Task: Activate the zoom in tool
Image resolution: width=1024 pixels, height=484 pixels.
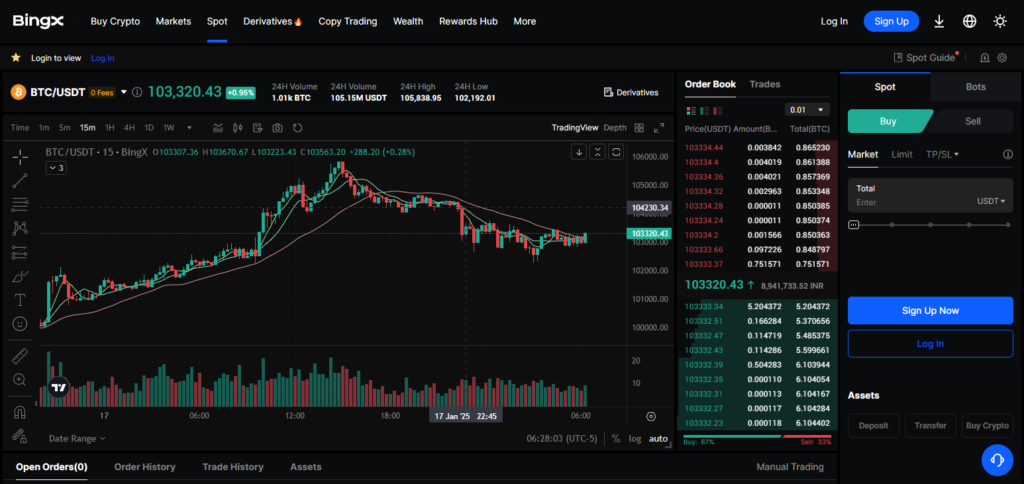Action: [20, 379]
